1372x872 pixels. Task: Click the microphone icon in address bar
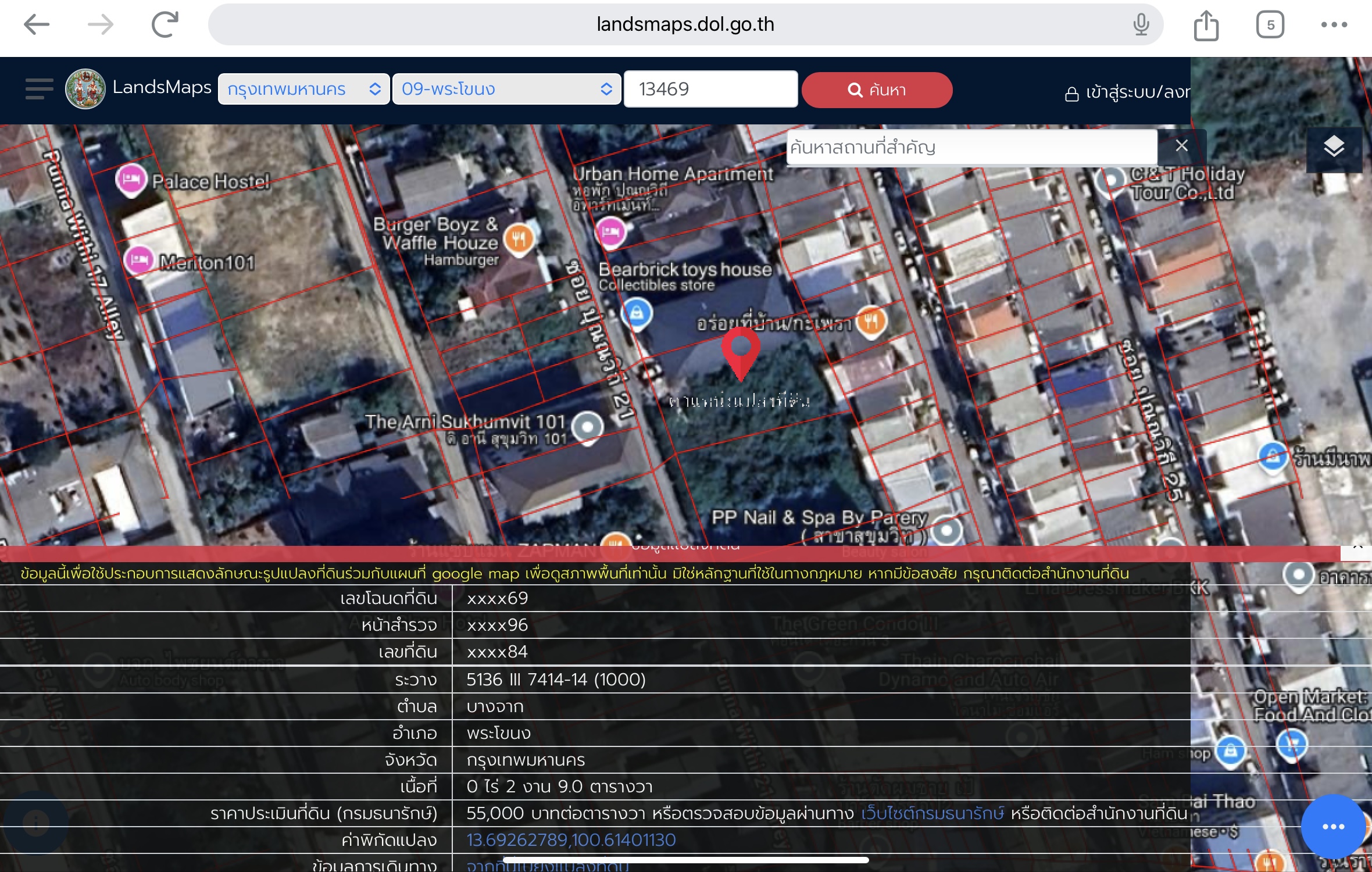tap(1141, 25)
